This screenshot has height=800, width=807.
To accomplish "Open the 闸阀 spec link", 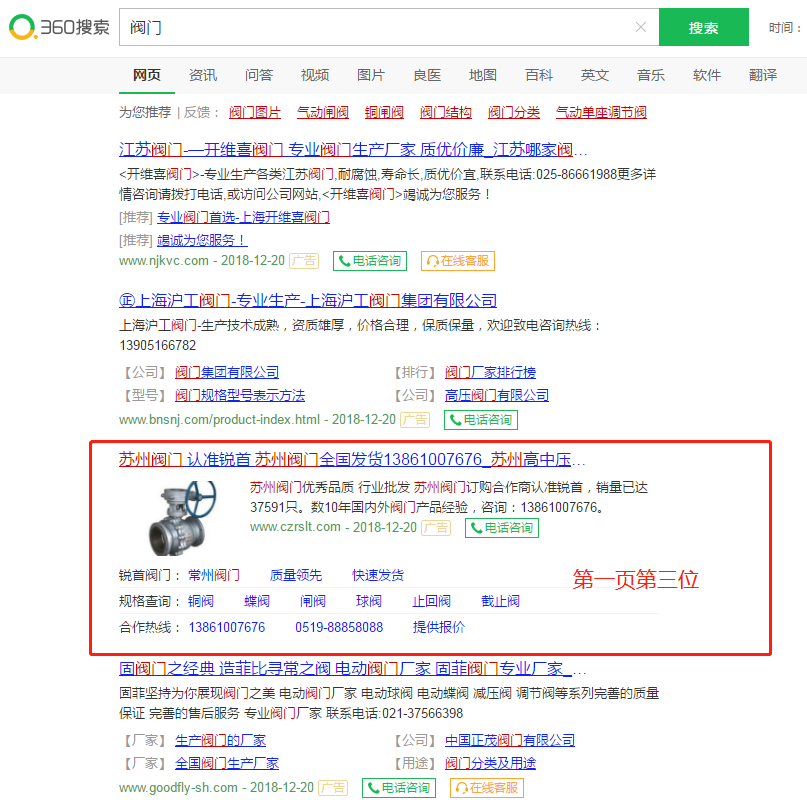I will pos(313,601).
